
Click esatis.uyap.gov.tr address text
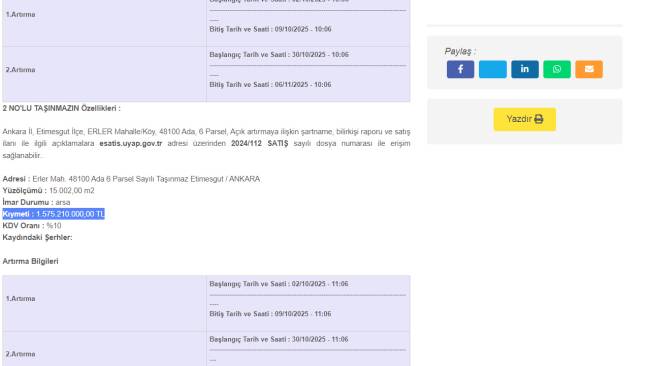[x=131, y=143]
